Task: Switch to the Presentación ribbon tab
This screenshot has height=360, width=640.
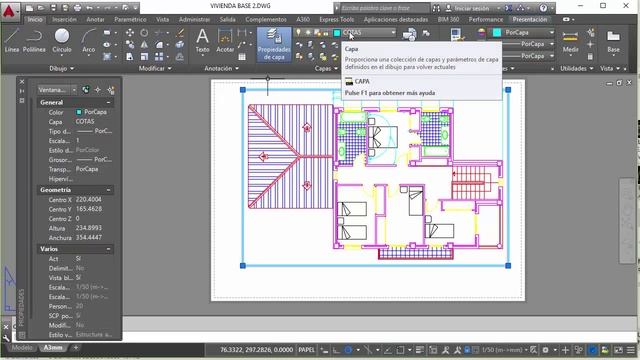Action: coord(529,20)
